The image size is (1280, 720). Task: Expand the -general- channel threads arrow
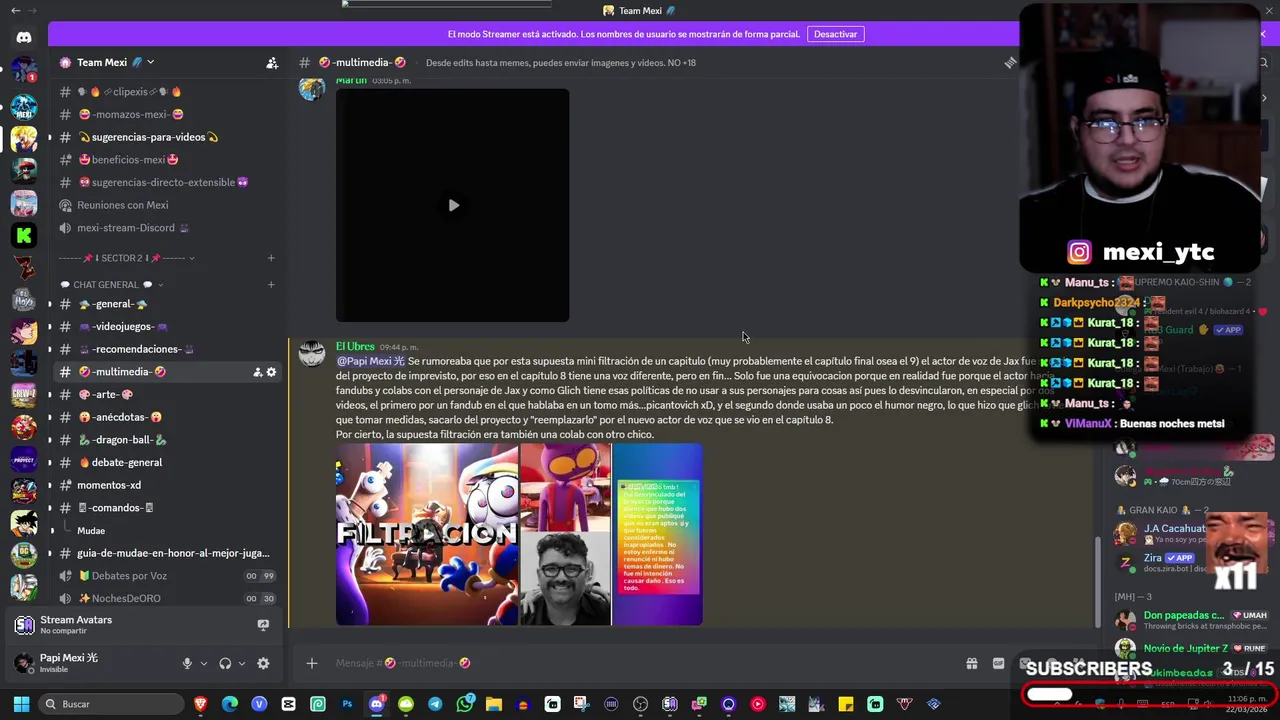[x=50, y=304]
